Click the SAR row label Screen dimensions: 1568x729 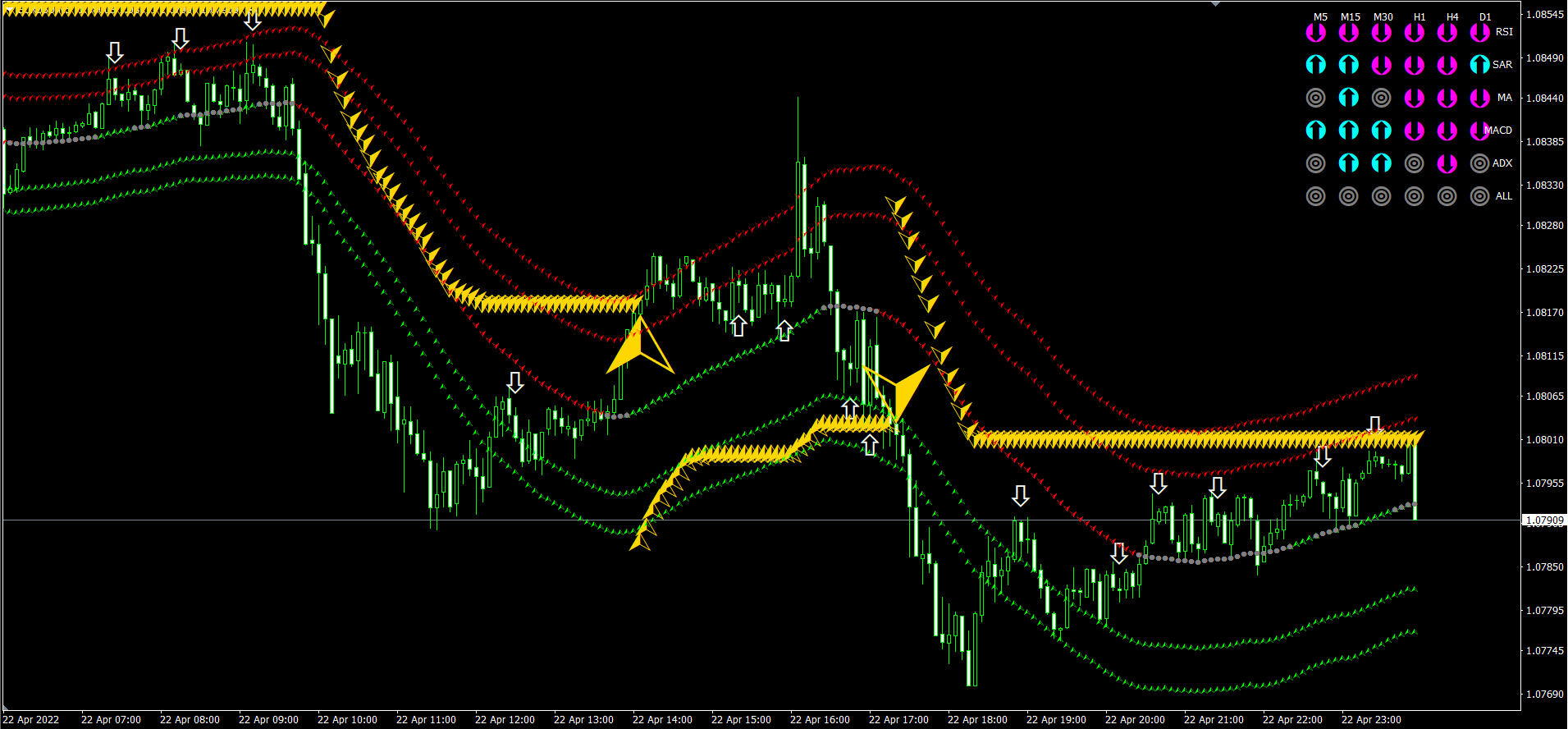(x=1502, y=65)
